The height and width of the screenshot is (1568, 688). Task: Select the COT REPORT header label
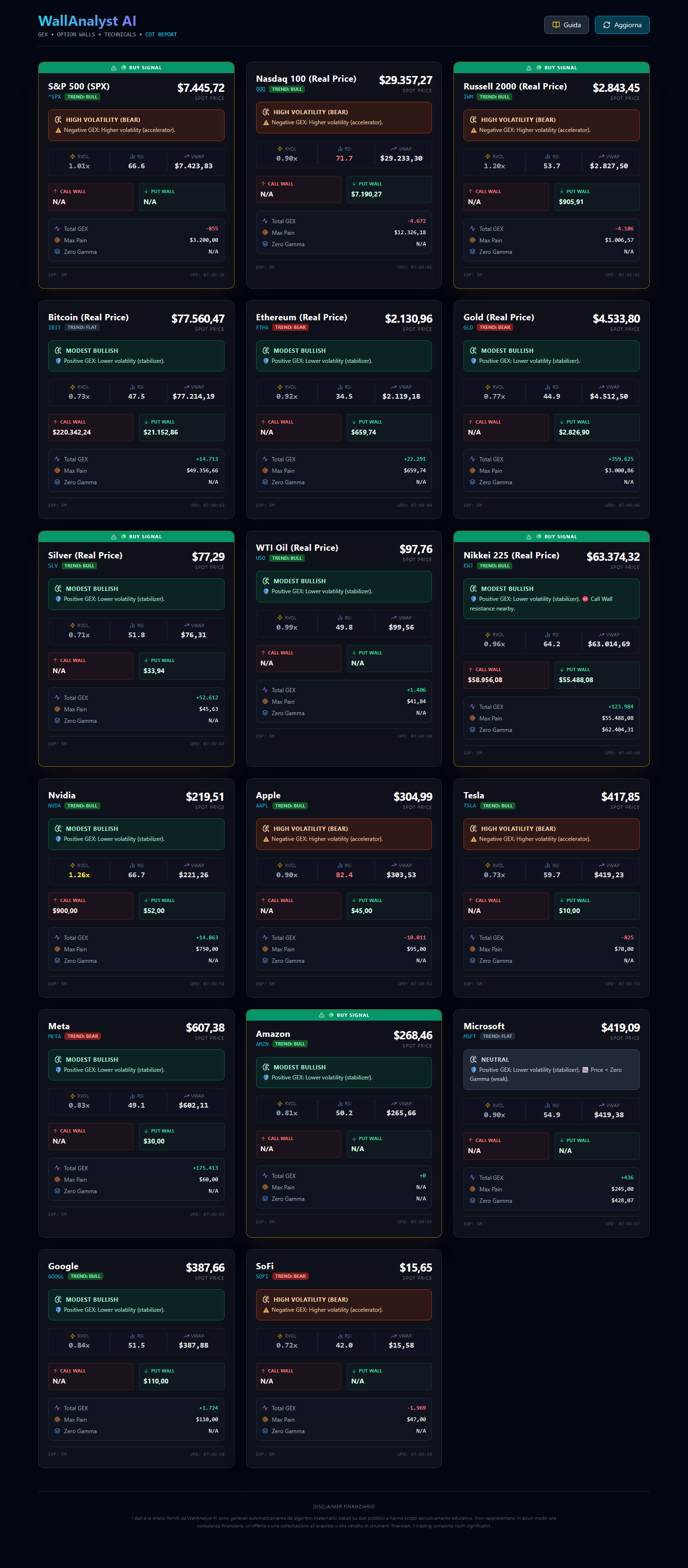pyautogui.click(x=161, y=35)
